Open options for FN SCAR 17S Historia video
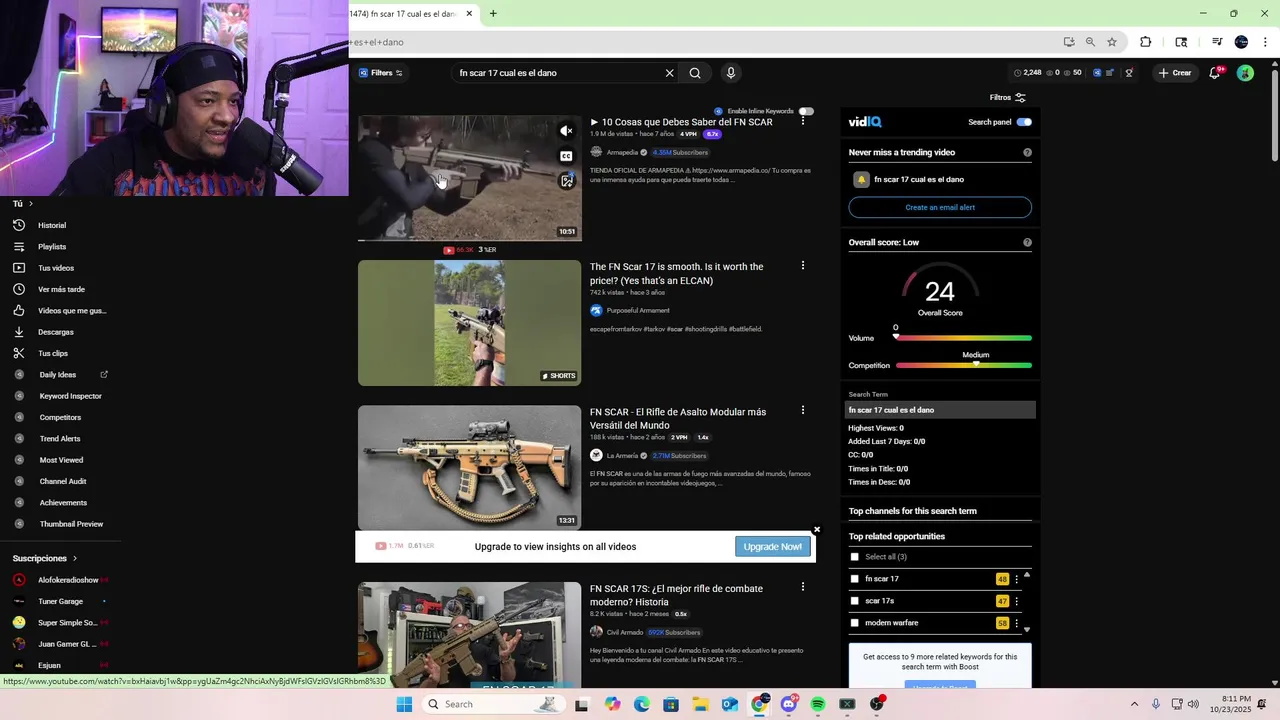Screen dimensions: 1280x720 [802, 587]
